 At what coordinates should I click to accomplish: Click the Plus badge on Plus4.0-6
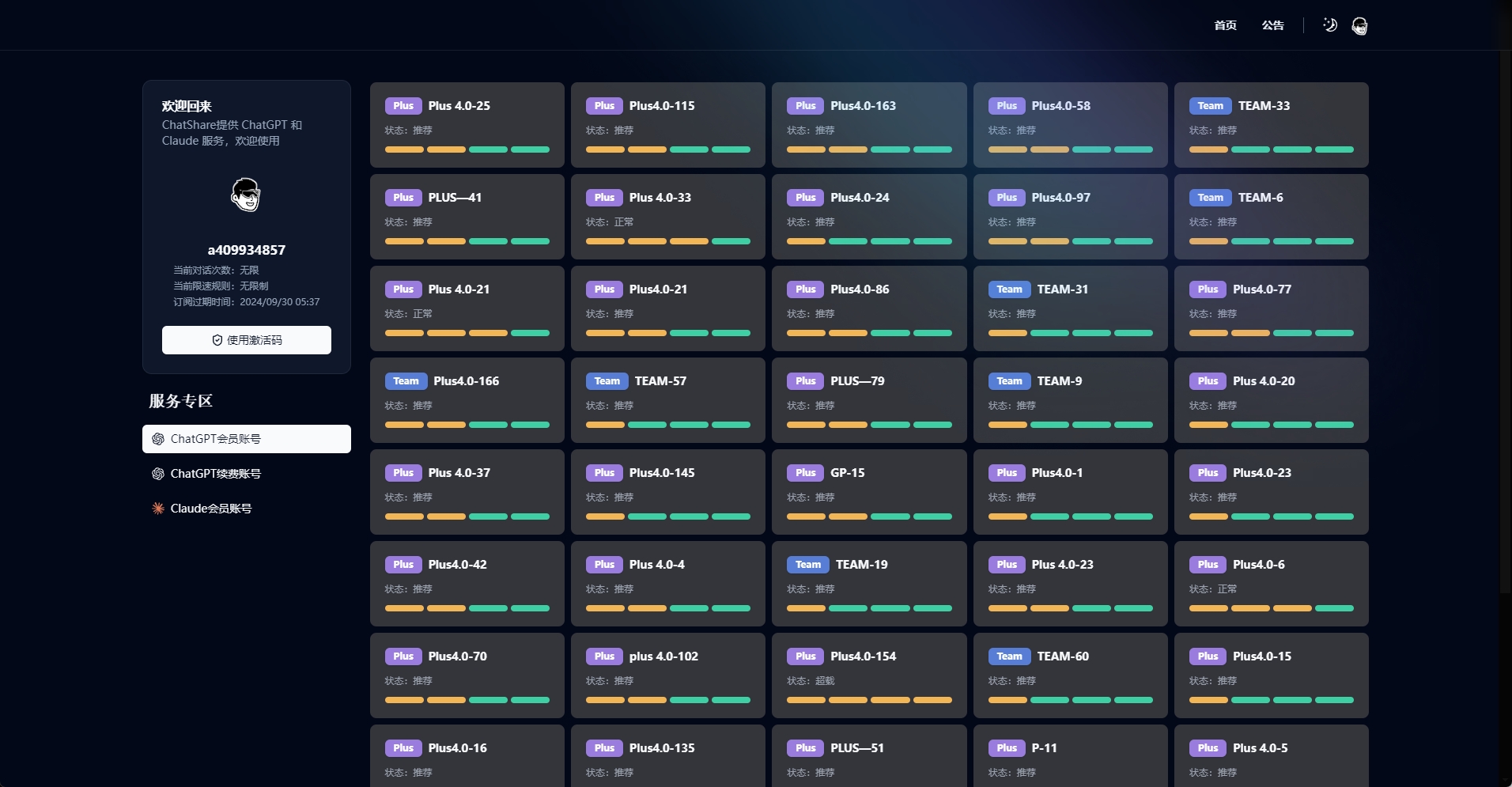1208,565
